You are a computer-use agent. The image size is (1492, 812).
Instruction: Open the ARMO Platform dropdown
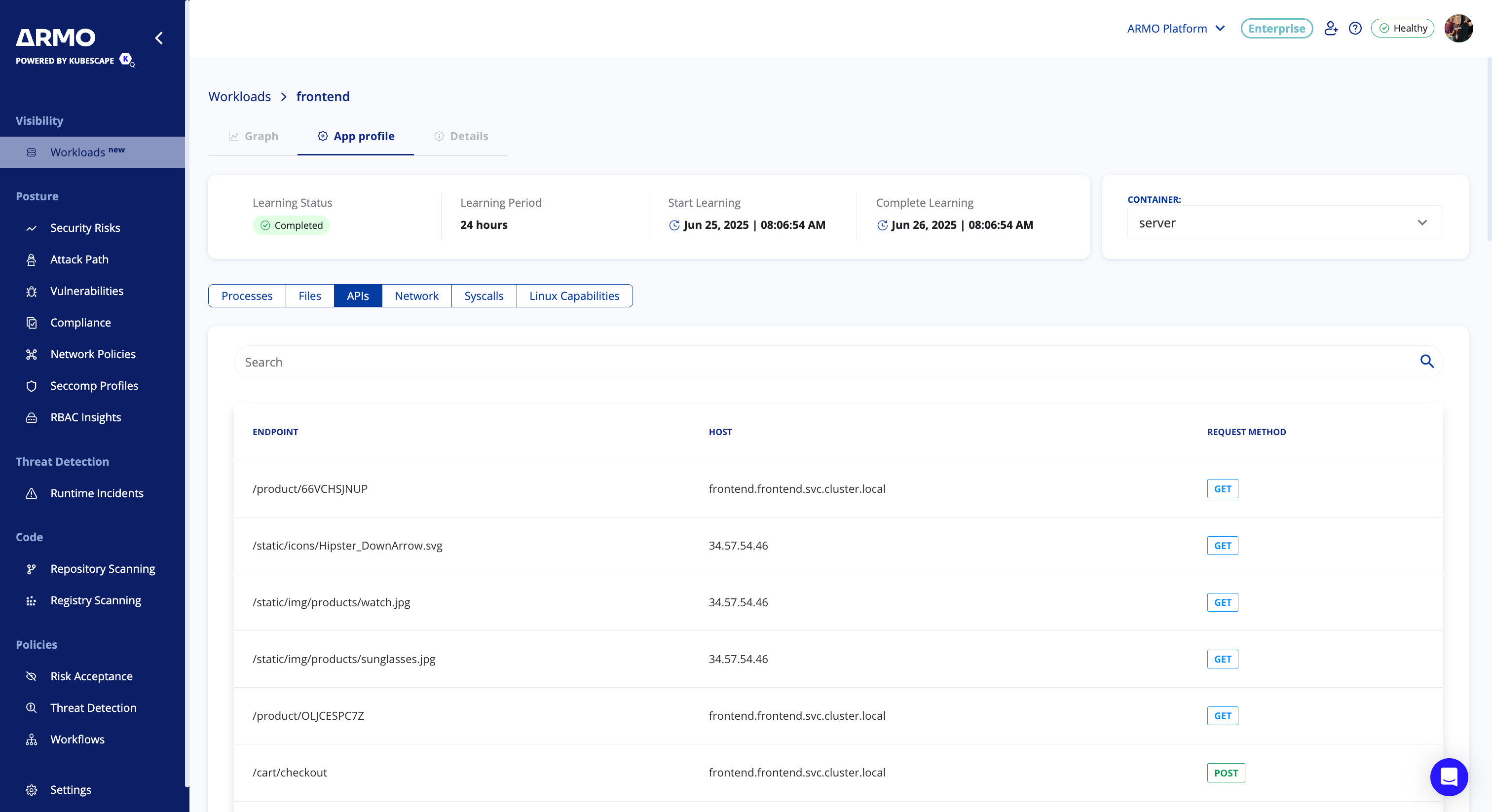pyautogui.click(x=1176, y=29)
